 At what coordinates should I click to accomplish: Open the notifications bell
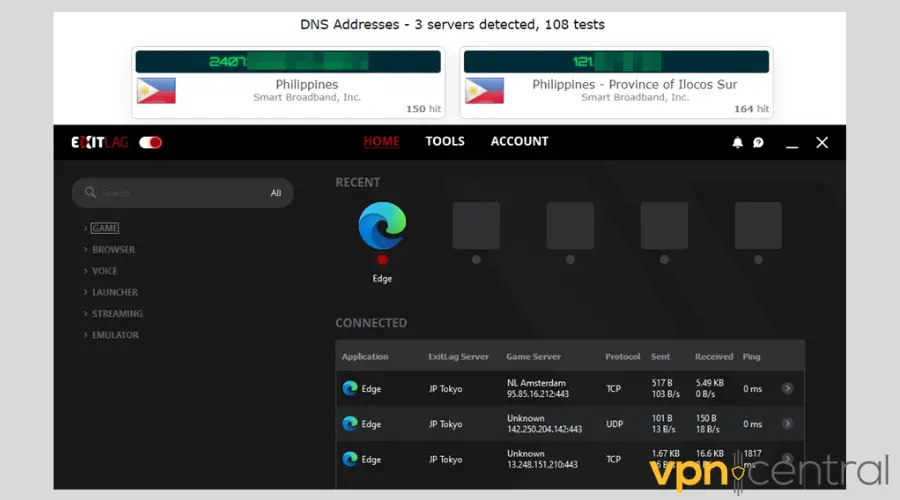[738, 142]
